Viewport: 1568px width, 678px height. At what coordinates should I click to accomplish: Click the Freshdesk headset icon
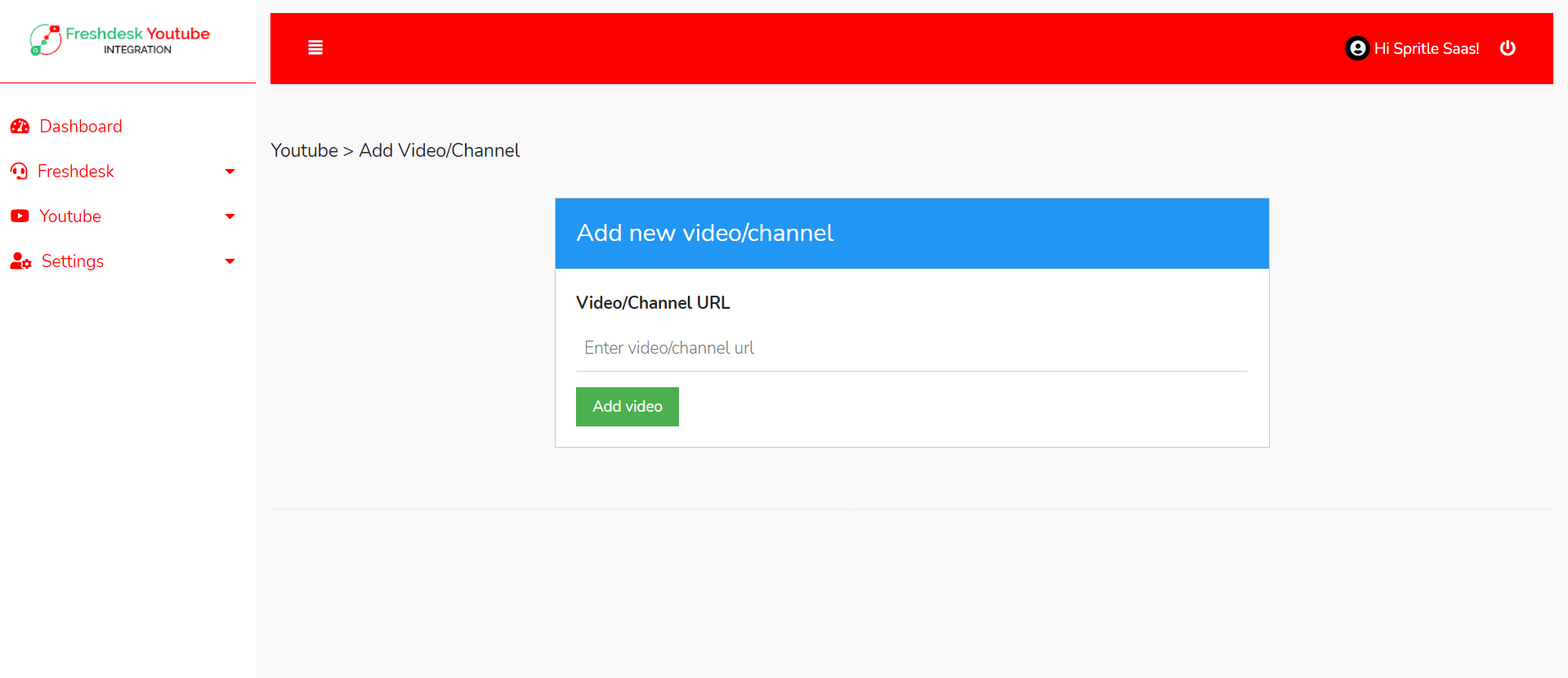[19, 172]
